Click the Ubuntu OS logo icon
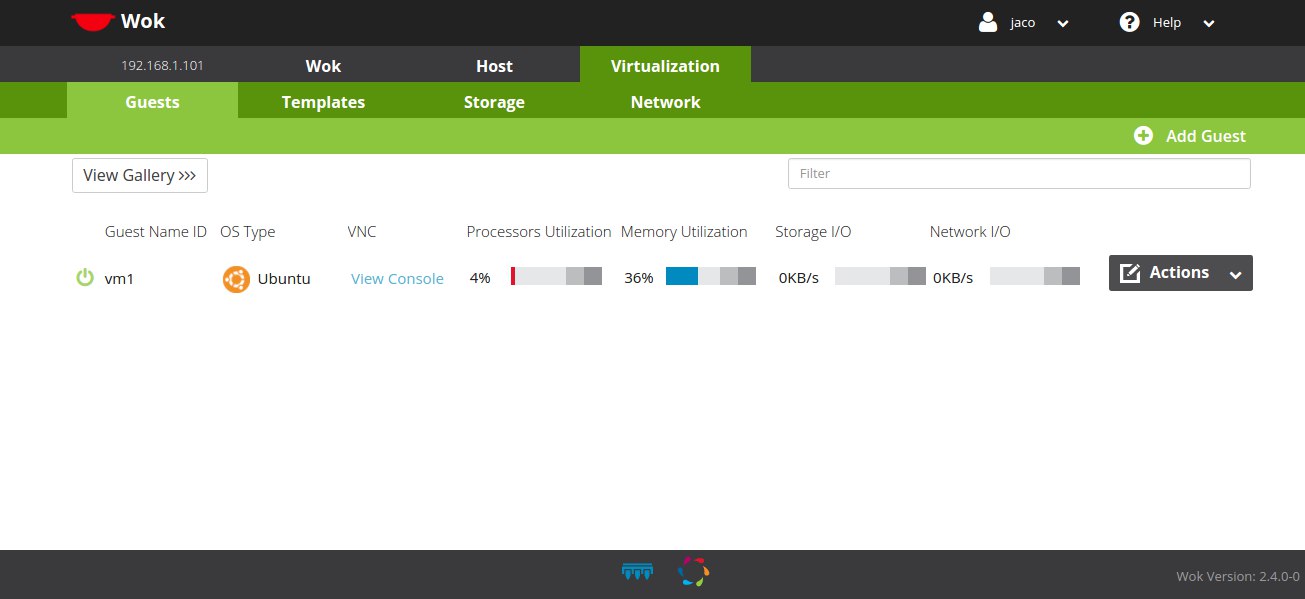This screenshot has width=1305, height=599. click(x=236, y=279)
